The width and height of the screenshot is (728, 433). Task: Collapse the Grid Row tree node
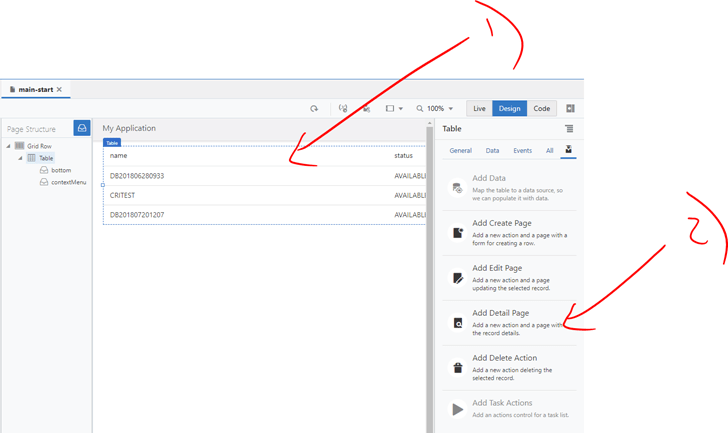point(9,146)
